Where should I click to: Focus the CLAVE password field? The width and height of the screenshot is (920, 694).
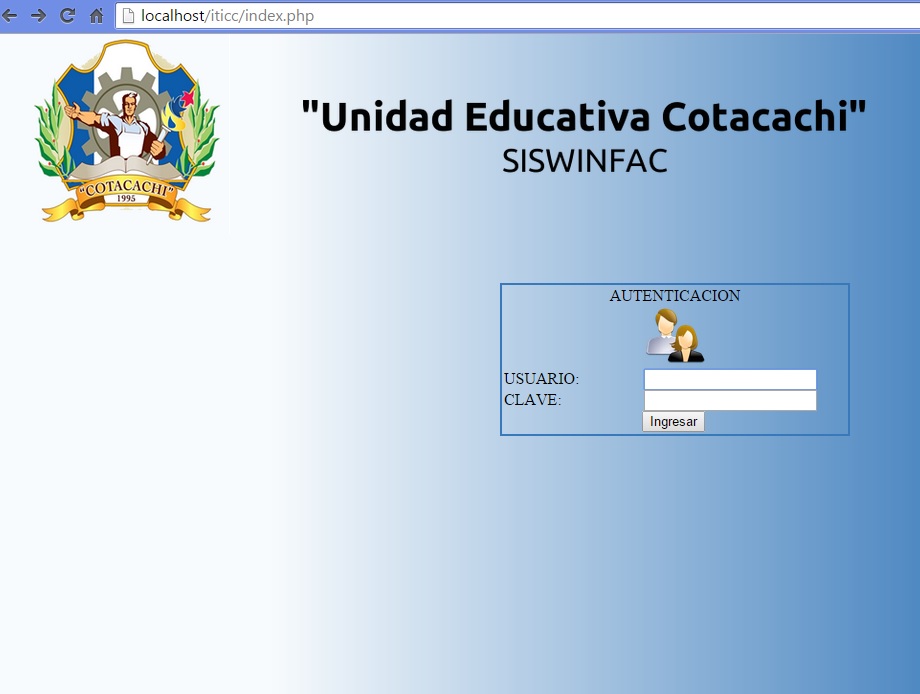click(730, 400)
